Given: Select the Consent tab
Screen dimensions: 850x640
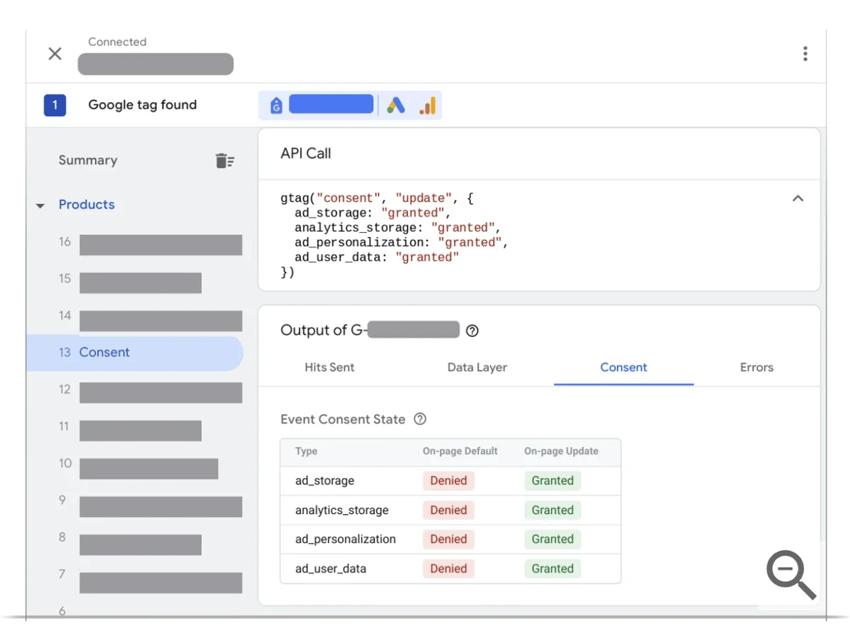Looking at the screenshot, I should tap(623, 367).
